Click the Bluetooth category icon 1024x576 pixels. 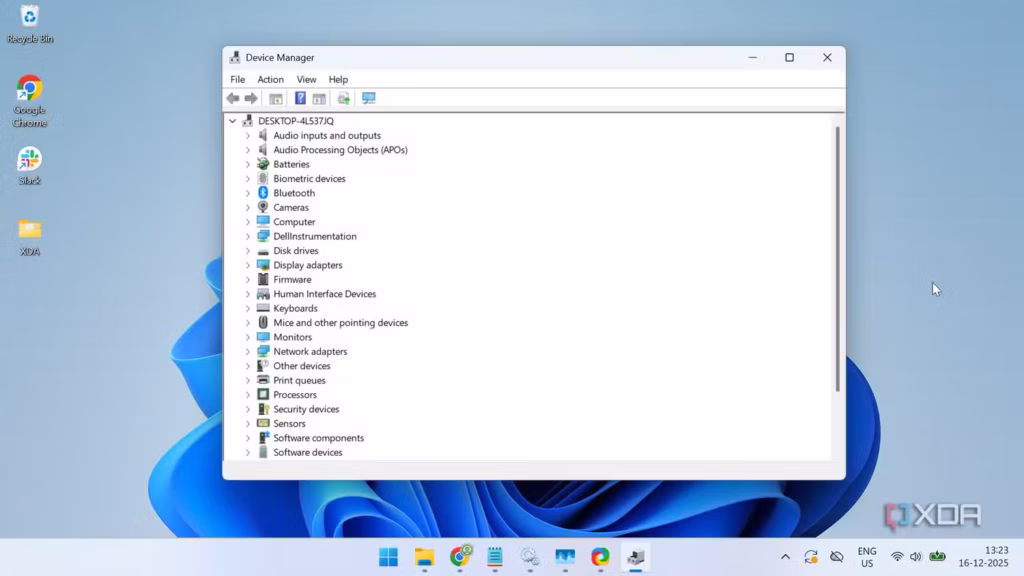263,193
